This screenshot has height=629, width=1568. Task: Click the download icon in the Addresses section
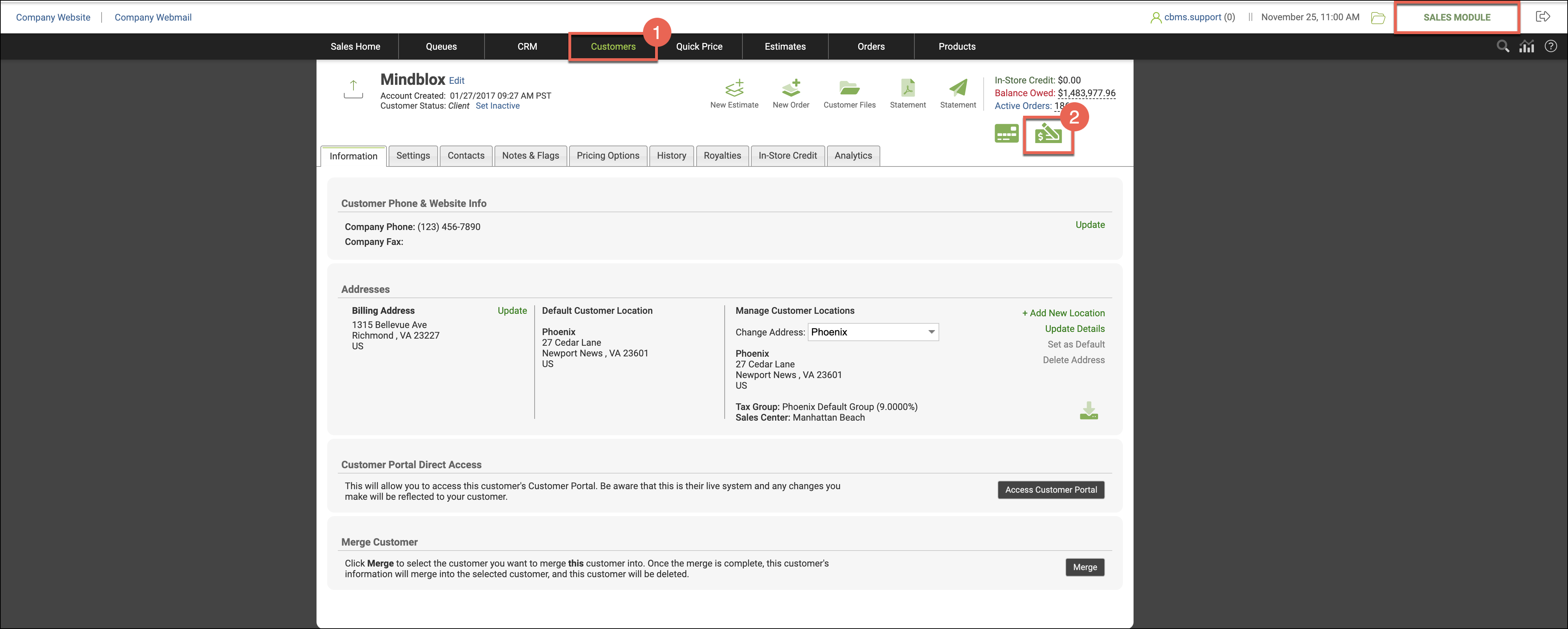point(1088,411)
